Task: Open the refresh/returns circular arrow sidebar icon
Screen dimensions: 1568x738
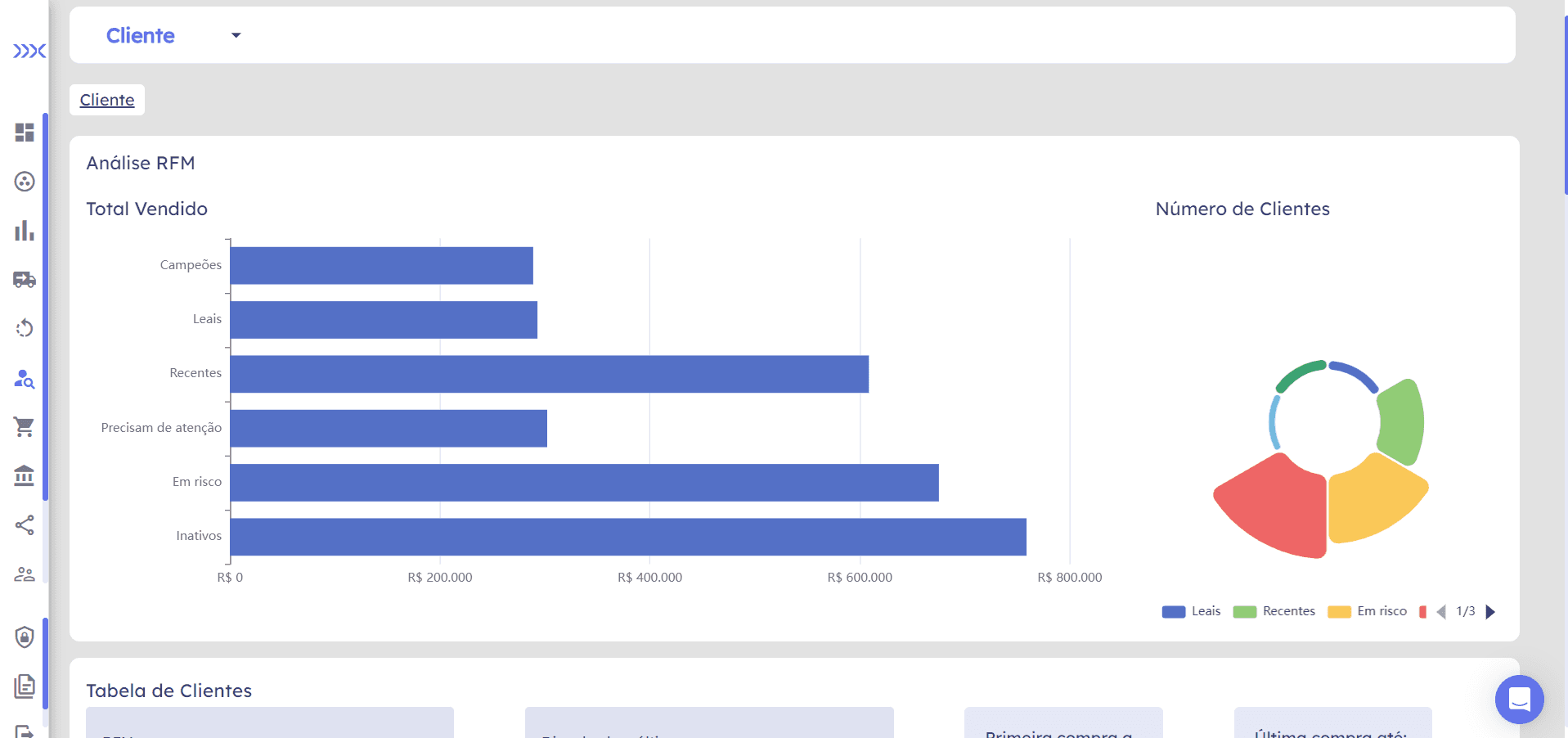Action: [x=25, y=328]
